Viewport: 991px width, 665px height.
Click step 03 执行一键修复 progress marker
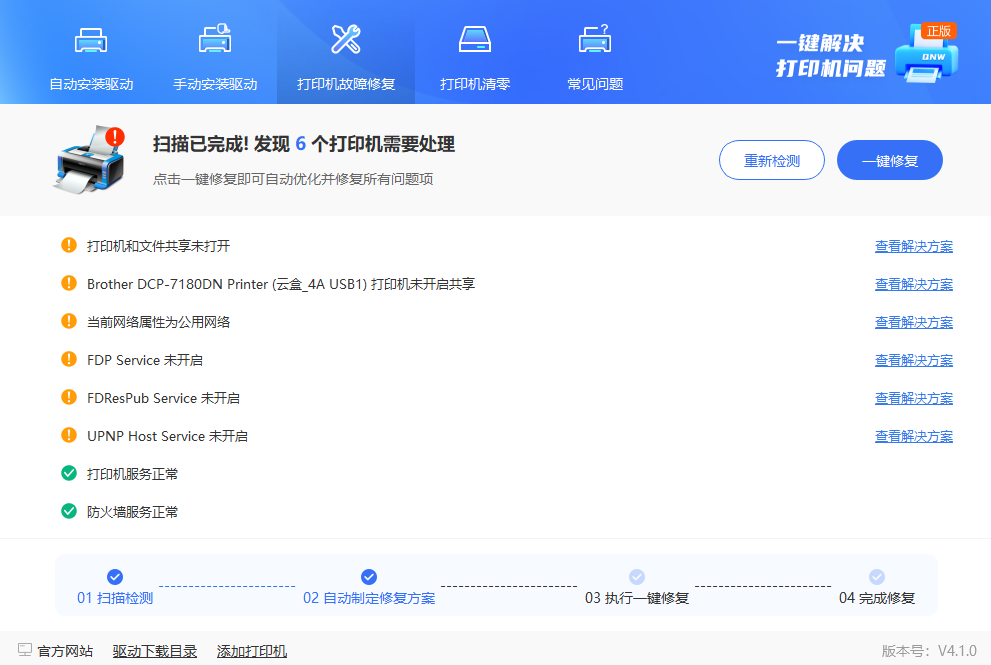pos(637,577)
